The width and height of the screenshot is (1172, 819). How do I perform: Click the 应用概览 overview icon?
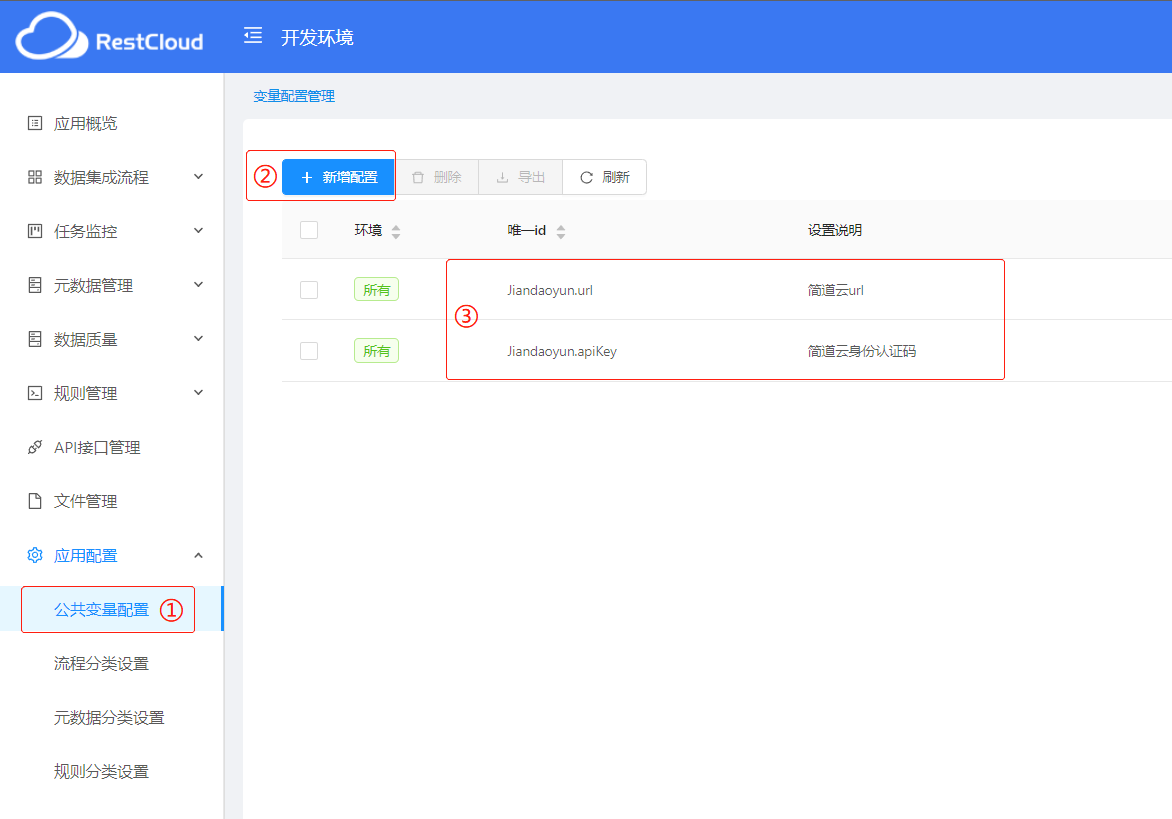point(35,124)
